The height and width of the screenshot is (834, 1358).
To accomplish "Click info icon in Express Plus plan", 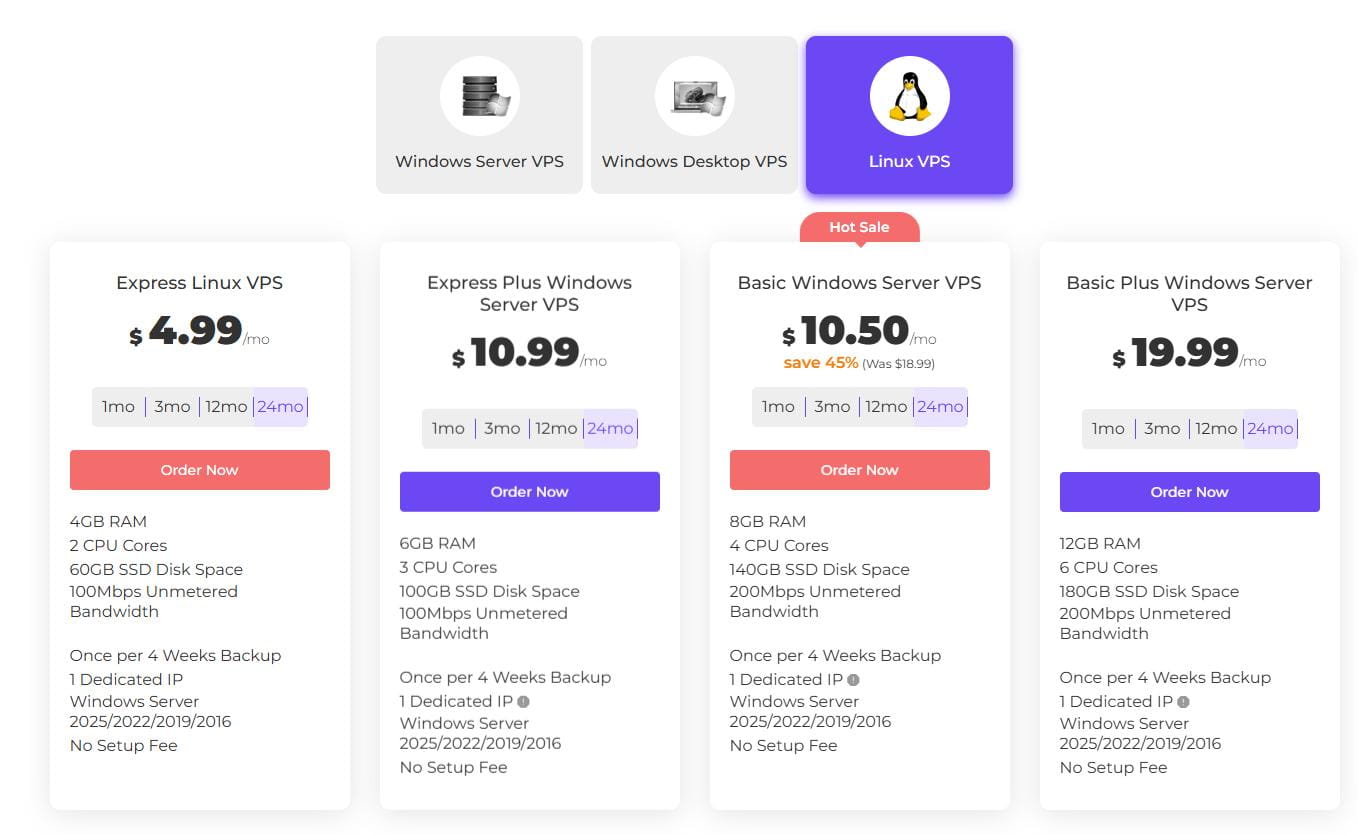I will (x=523, y=702).
